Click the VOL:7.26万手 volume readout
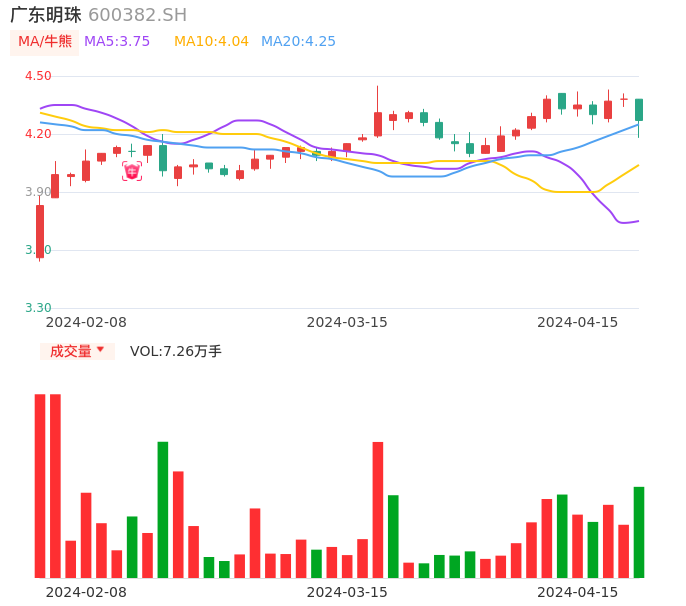Screen dimensions: 686x606 [176, 351]
